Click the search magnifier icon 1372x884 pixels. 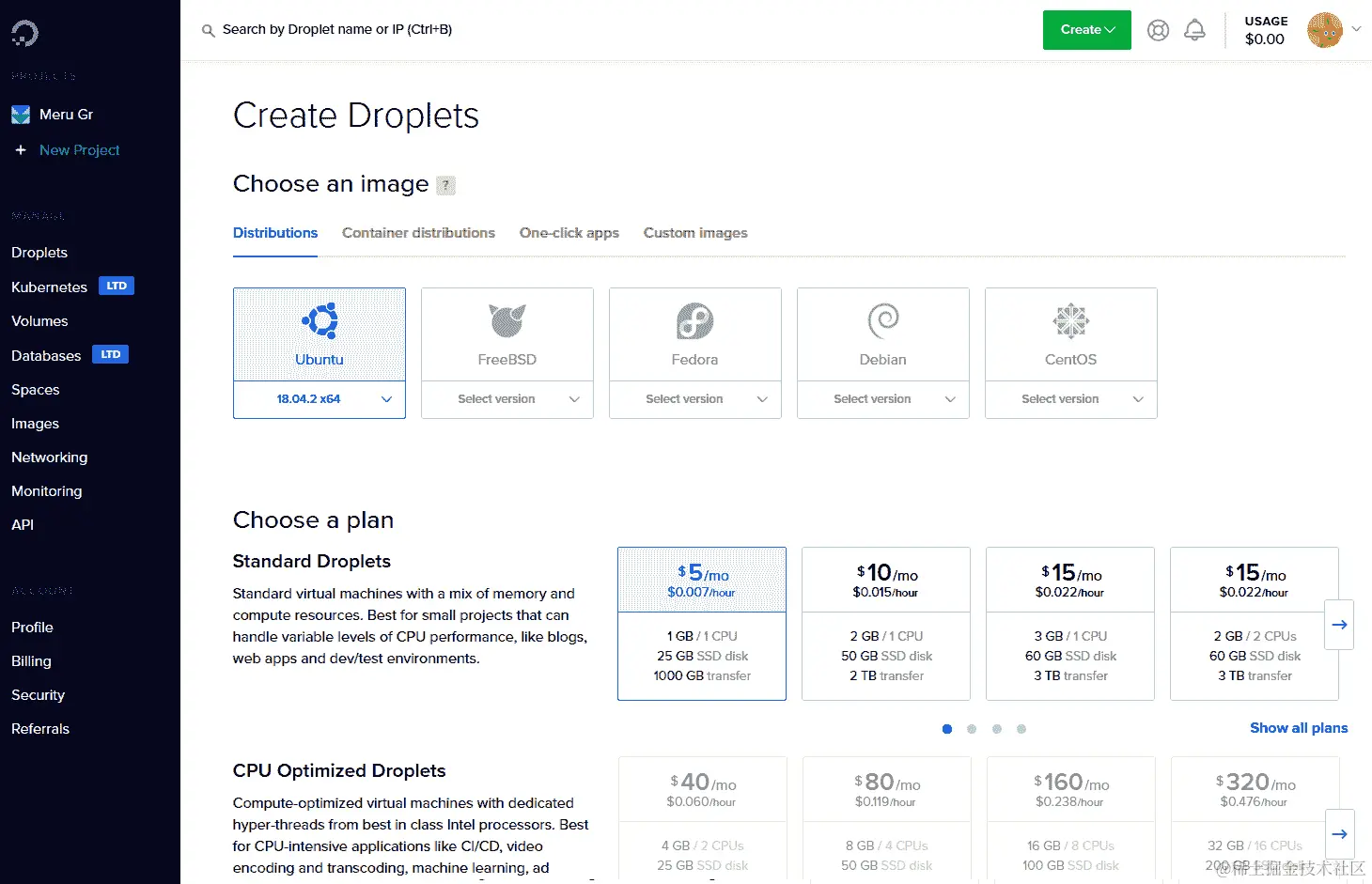click(x=209, y=30)
